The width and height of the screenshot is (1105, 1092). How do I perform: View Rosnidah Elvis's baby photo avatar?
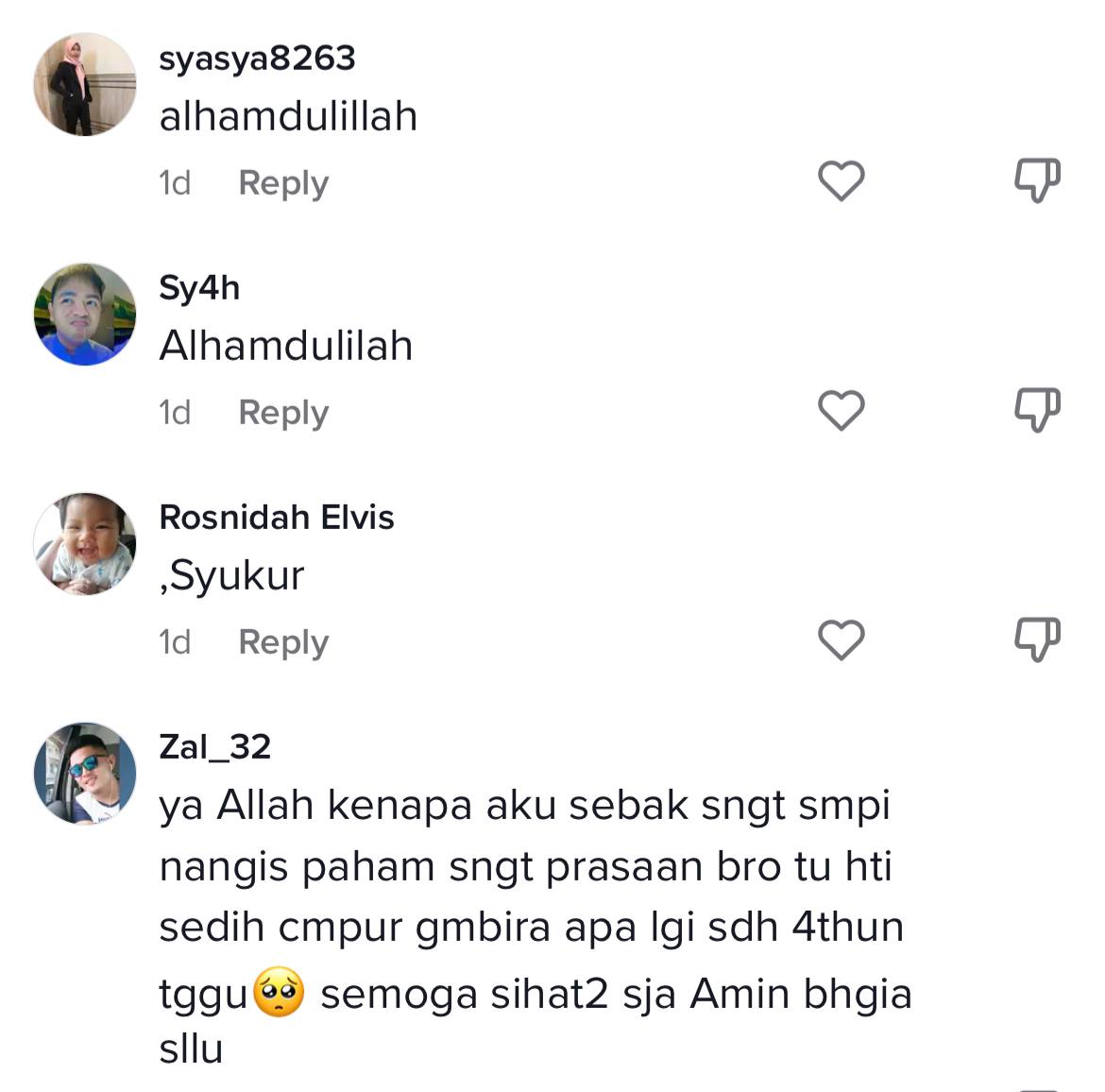click(x=85, y=543)
